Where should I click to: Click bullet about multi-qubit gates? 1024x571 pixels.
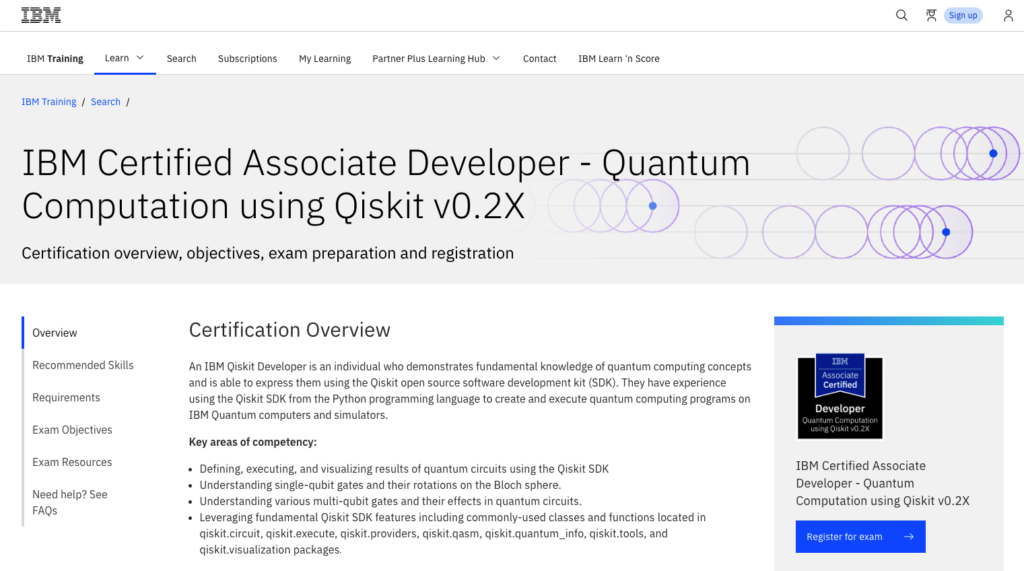coord(391,501)
